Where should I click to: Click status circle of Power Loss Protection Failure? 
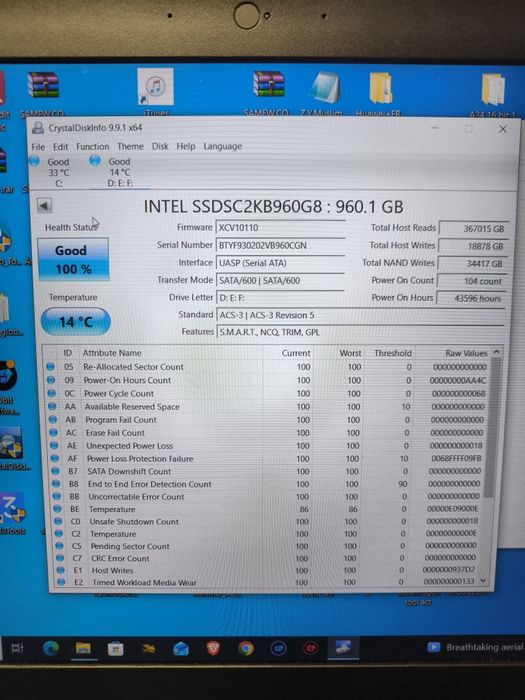click(x=55, y=458)
